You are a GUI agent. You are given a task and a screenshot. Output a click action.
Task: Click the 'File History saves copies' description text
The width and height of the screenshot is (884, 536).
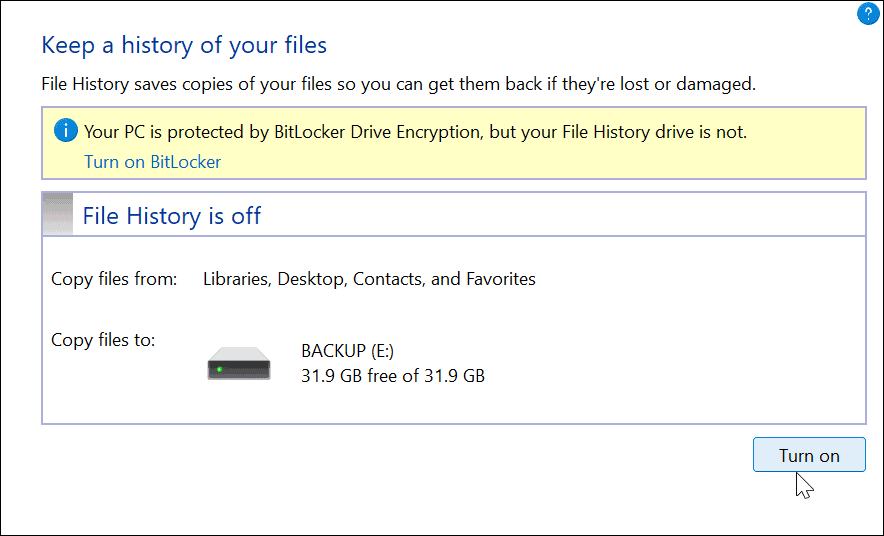[398, 84]
